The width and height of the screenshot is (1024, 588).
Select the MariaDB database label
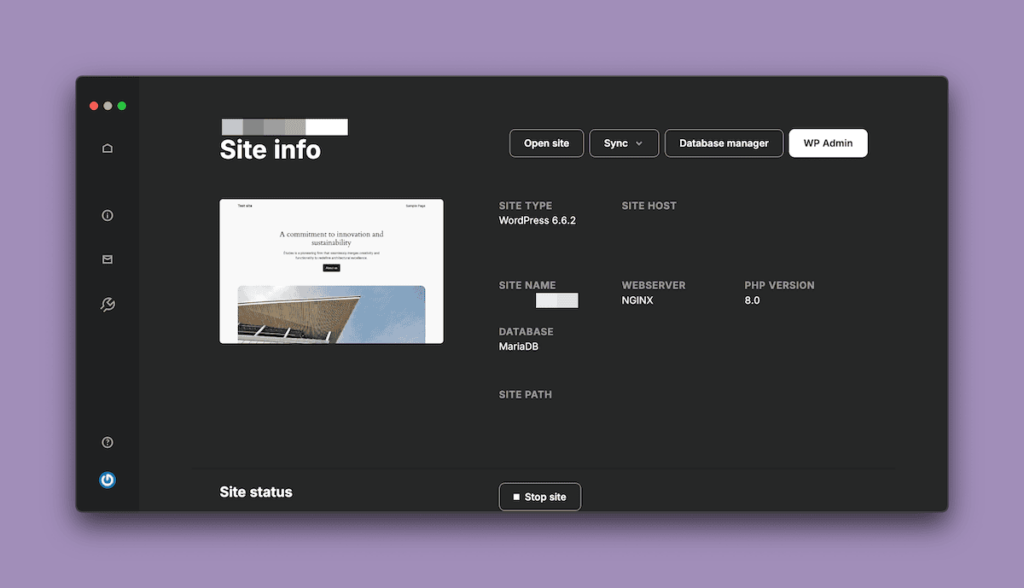pyautogui.click(x=519, y=347)
